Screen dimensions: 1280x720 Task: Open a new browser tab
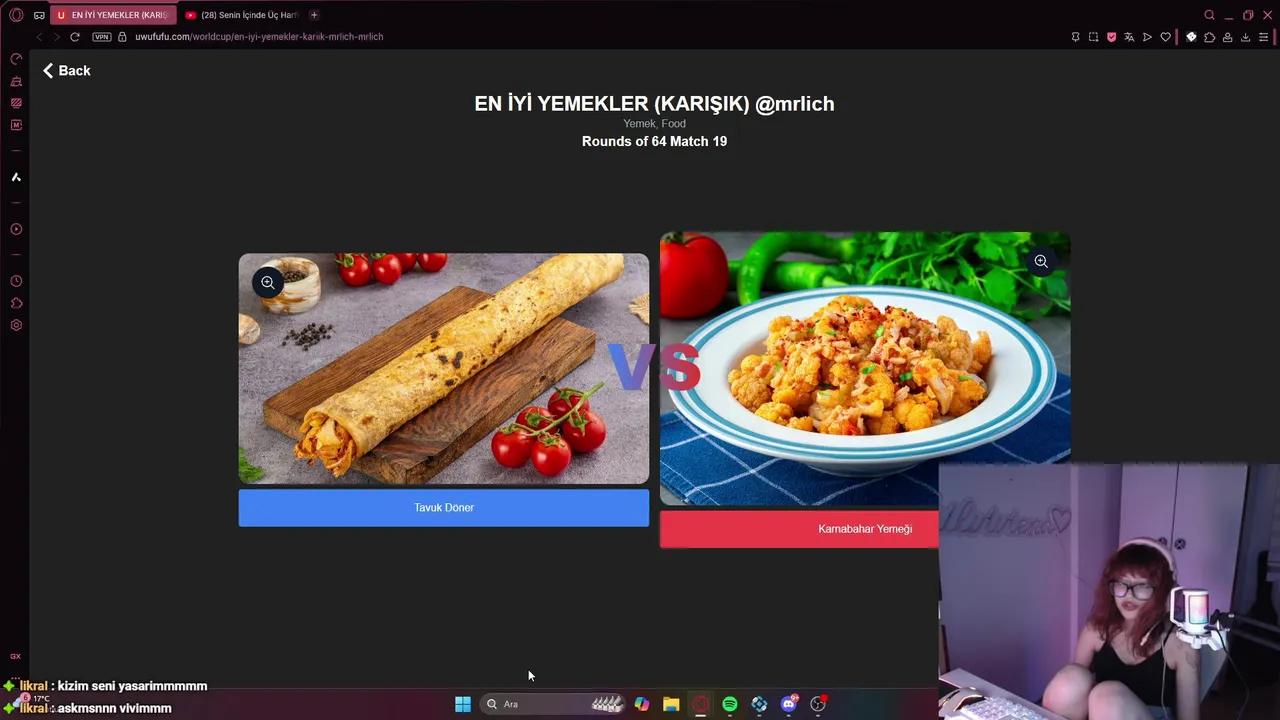pyautogui.click(x=314, y=15)
